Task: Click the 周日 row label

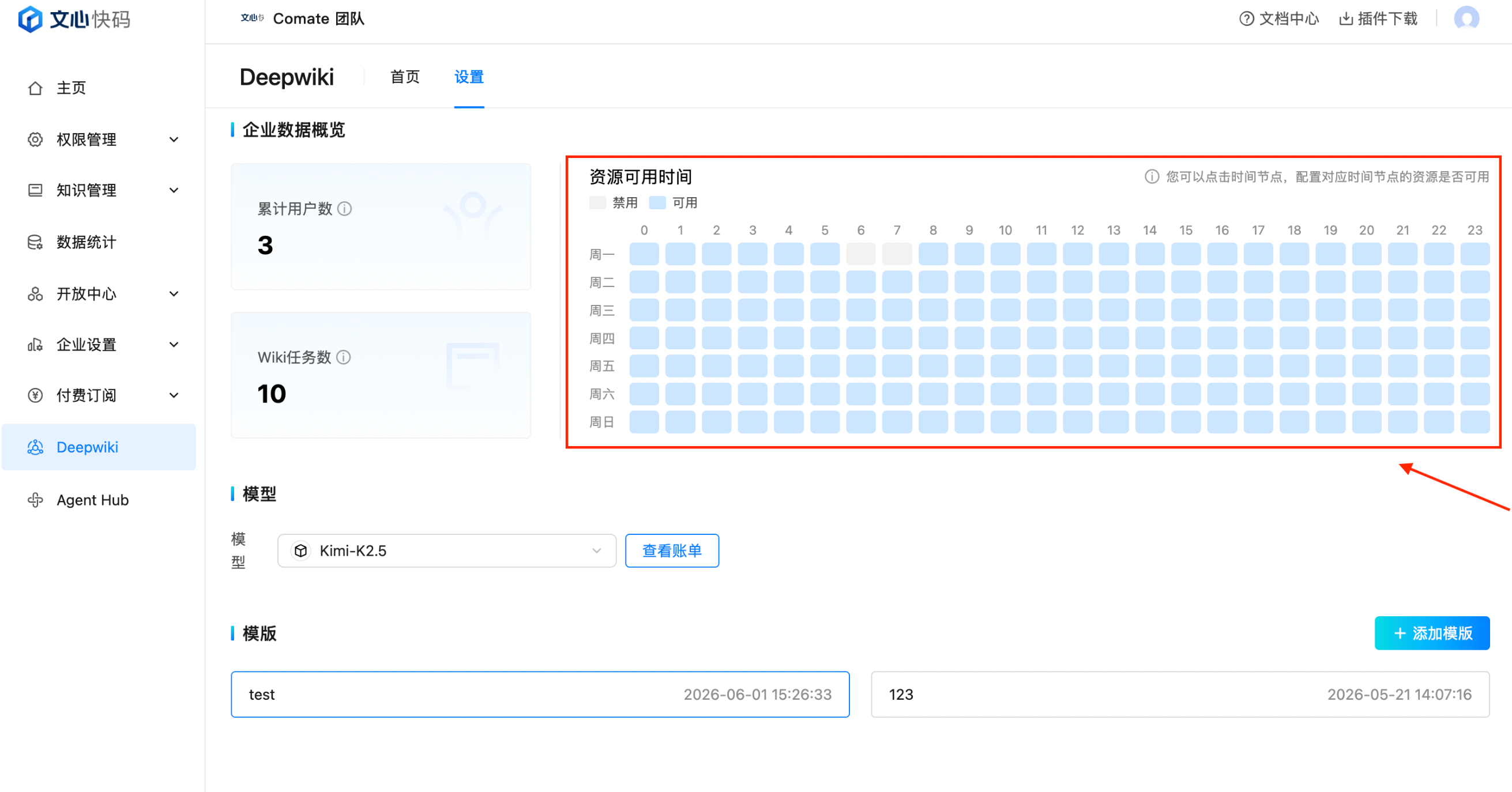Action: tap(601, 422)
